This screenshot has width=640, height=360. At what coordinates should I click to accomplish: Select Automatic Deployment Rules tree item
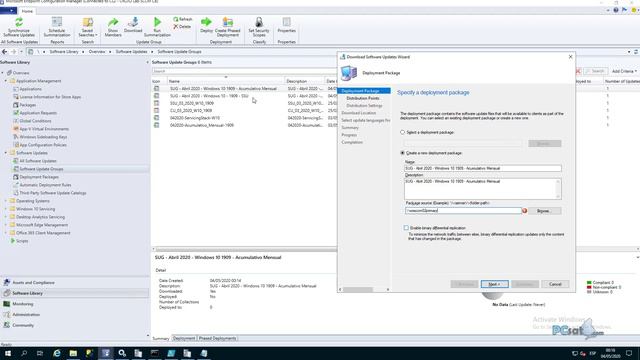tap(45, 185)
